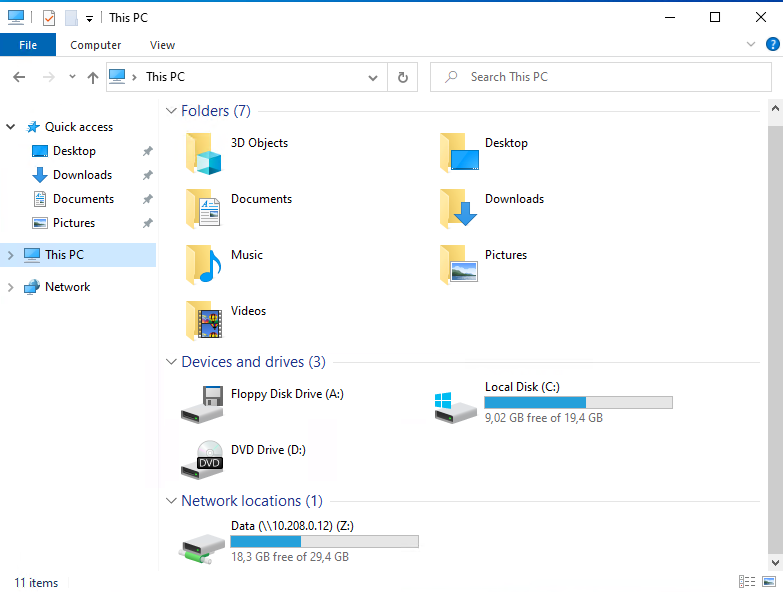This screenshot has height=592, width=783.
Task: Click the pin icon next to Desktop
Action: [148, 151]
